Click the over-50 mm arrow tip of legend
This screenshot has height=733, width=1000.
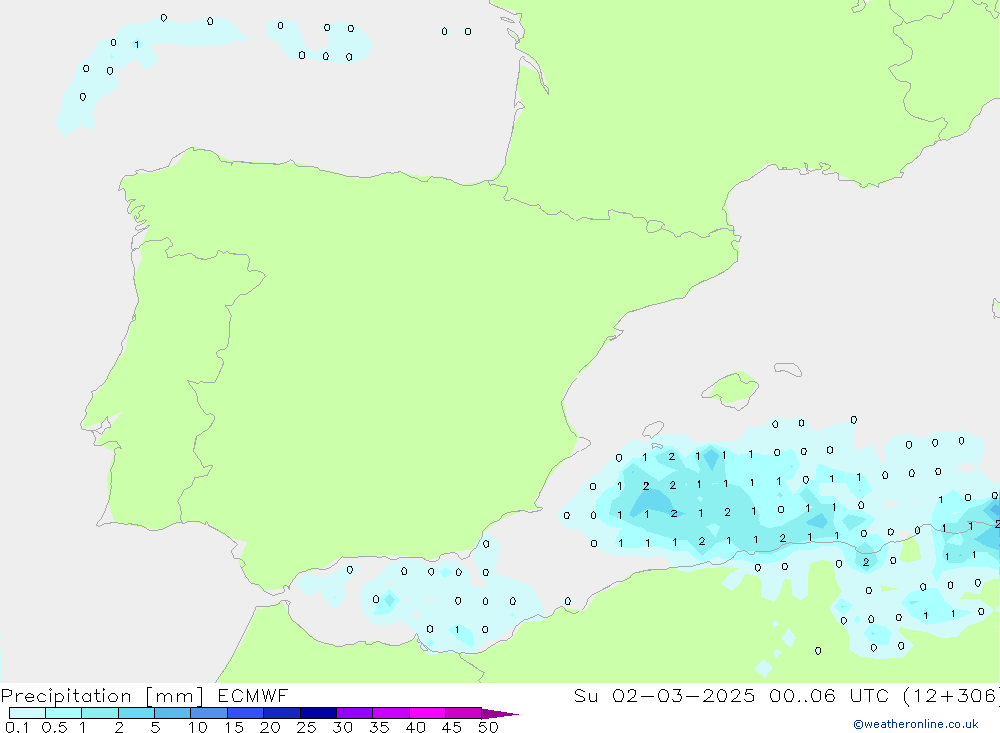click(501, 714)
